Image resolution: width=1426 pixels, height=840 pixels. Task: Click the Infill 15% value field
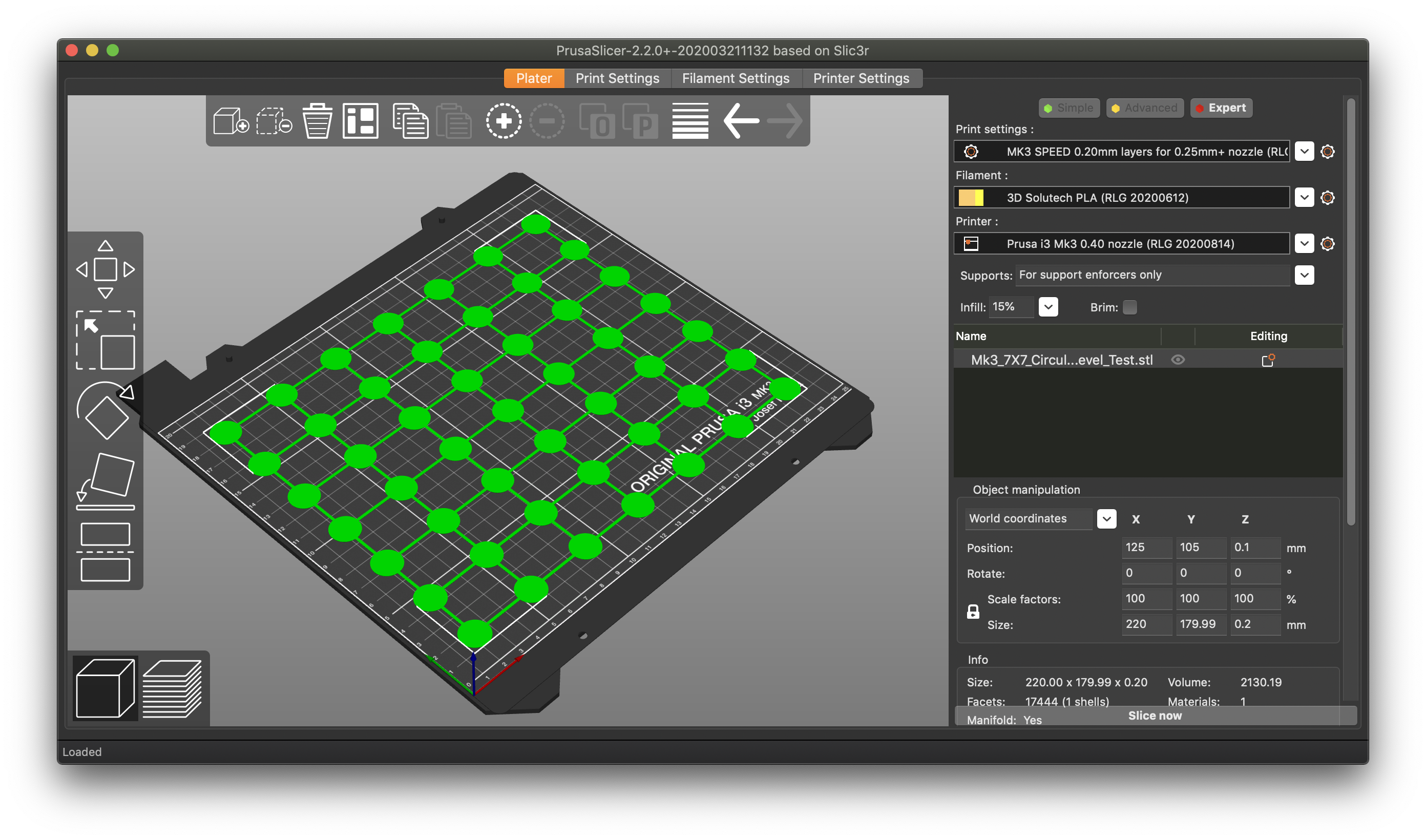point(1011,307)
